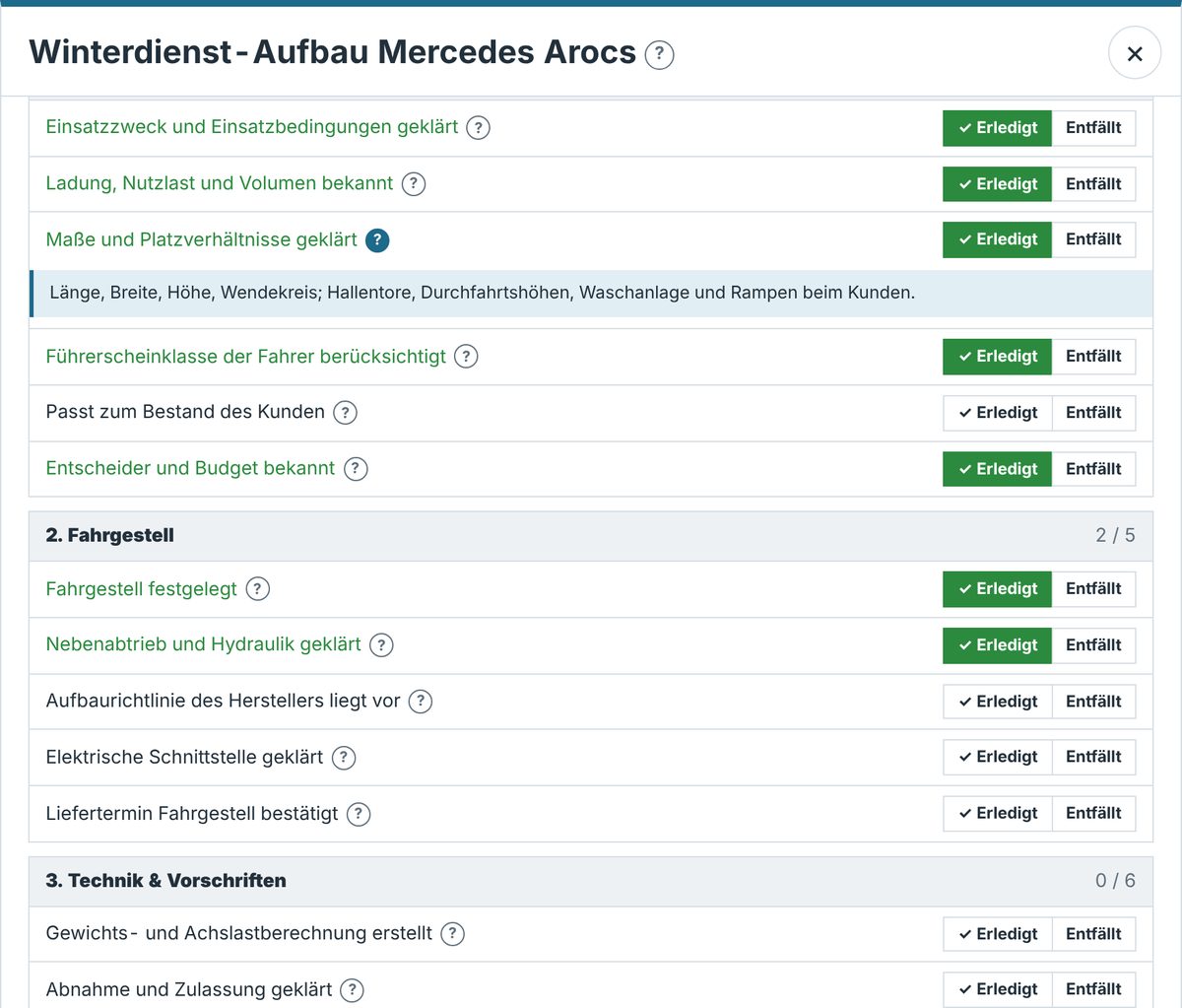Viewport: 1182px width, 1008px height.
Task: Choose Entfällt for Entscheider und Budget bekannt
Action: click(x=1093, y=469)
